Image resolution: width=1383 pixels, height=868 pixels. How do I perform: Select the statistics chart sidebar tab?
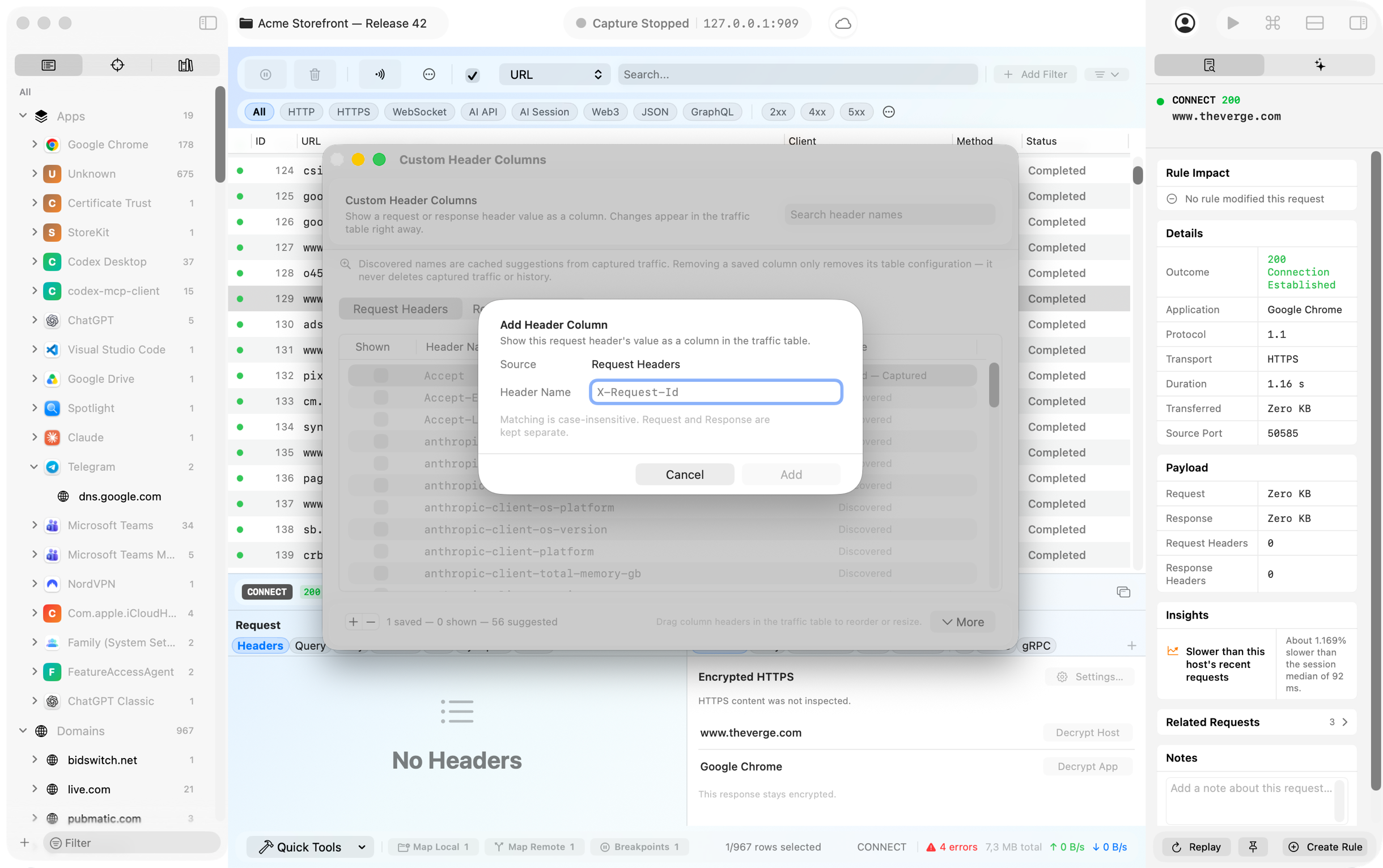[185, 65]
